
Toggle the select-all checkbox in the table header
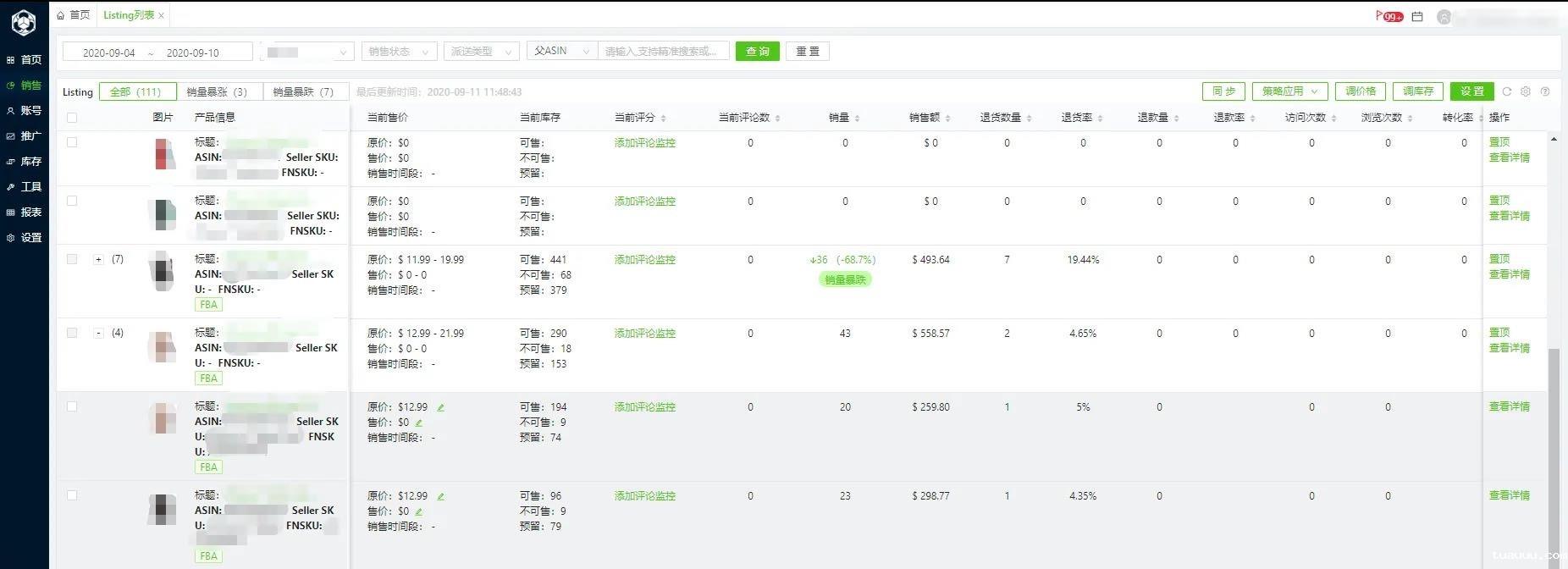pyautogui.click(x=72, y=118)
